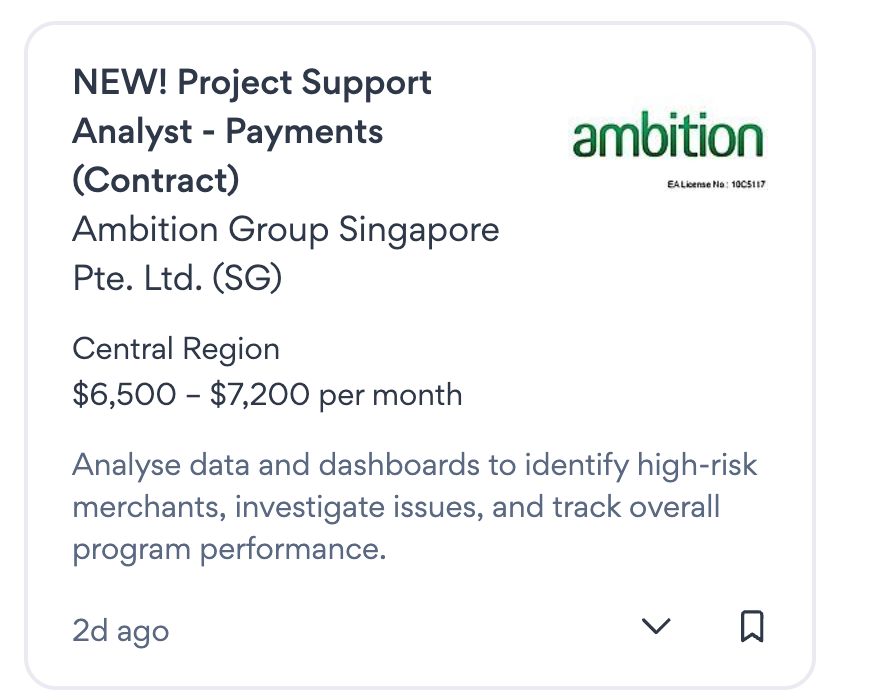The width and height of the screenshot is (874, 700).
Task: Click the 2d ago posting timestamp
Action: pyautogui.click(x=121, y=631)
